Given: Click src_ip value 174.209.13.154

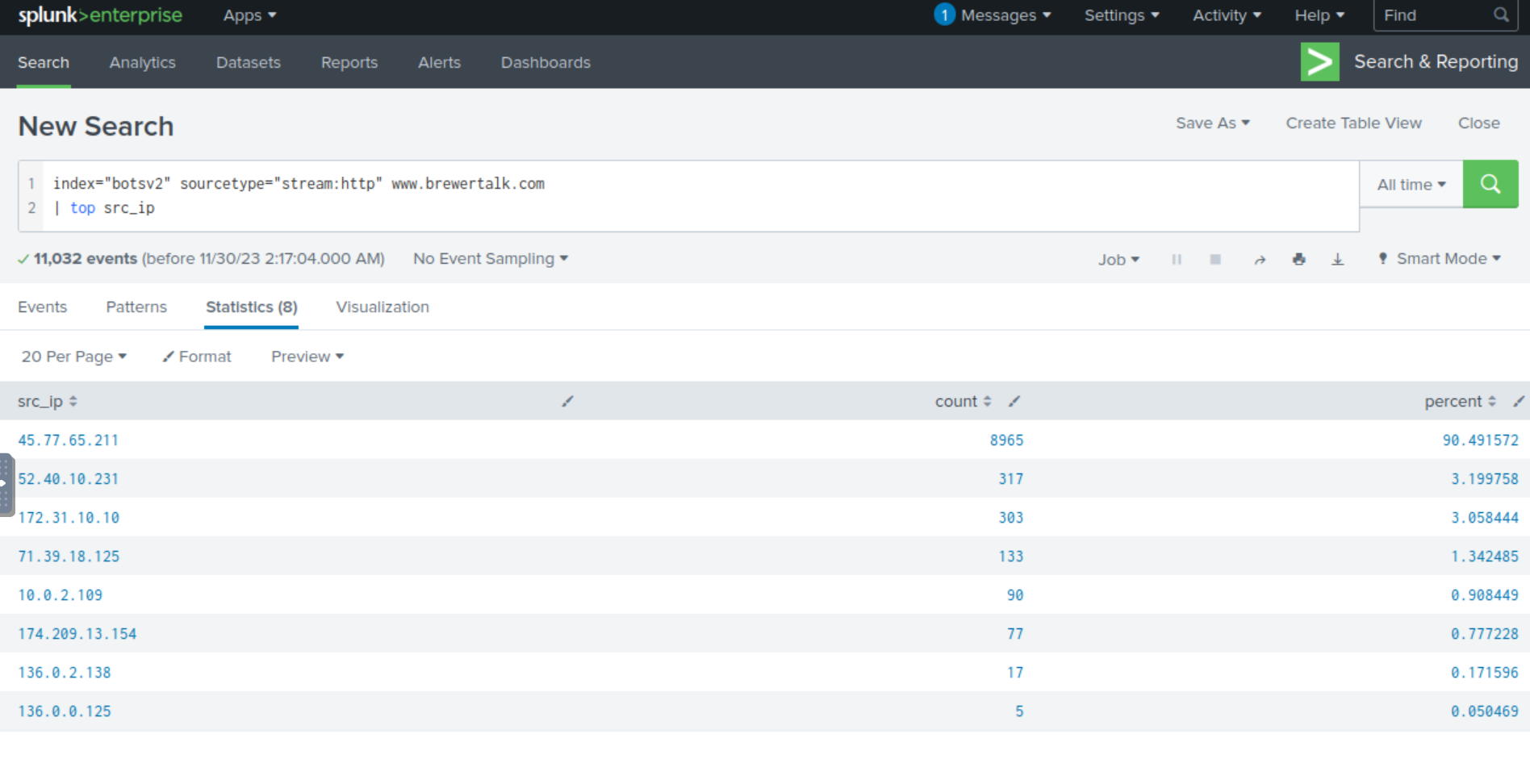Looking at the screenshot, I should click(x=77, y=634).
